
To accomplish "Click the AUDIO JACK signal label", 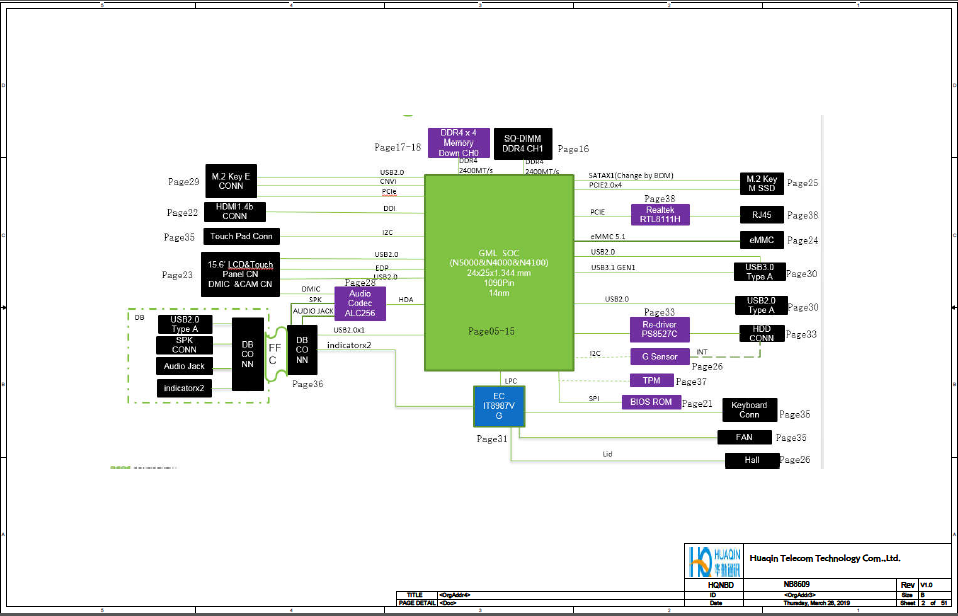I will tap(313, 311).
